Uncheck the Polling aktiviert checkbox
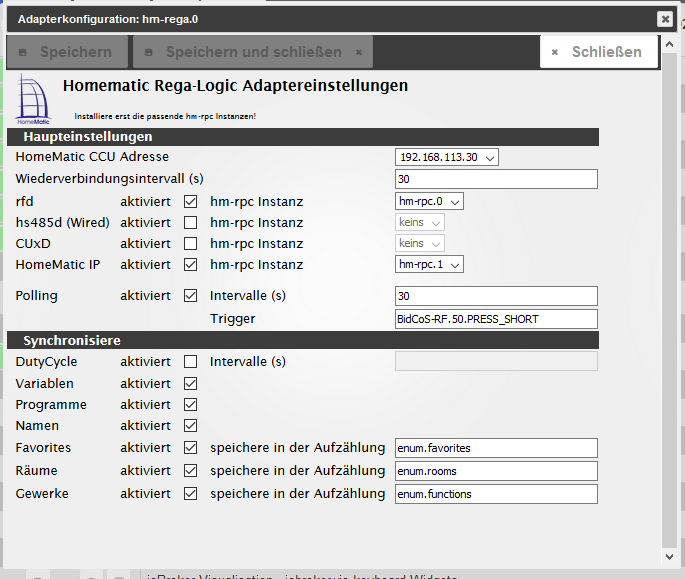 pos(191,296)
